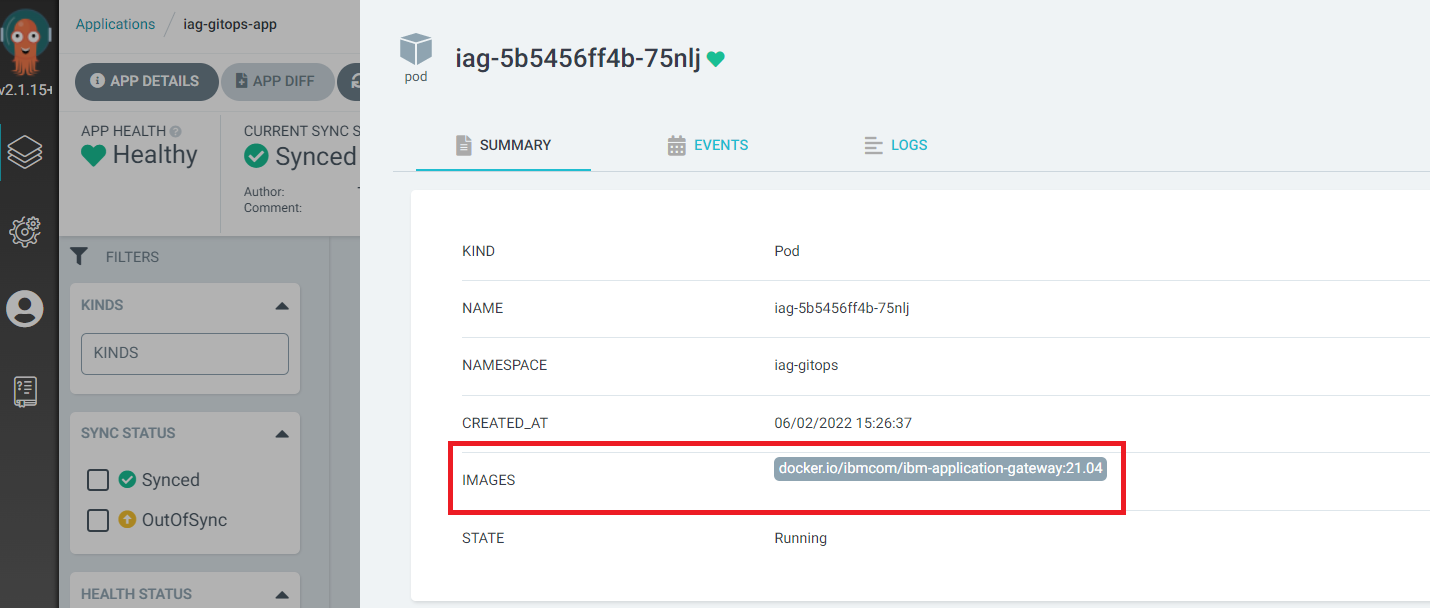The image size is (1430, 608).
Task: Click the App Health help question icon
Action: click(x=176, y=131)
